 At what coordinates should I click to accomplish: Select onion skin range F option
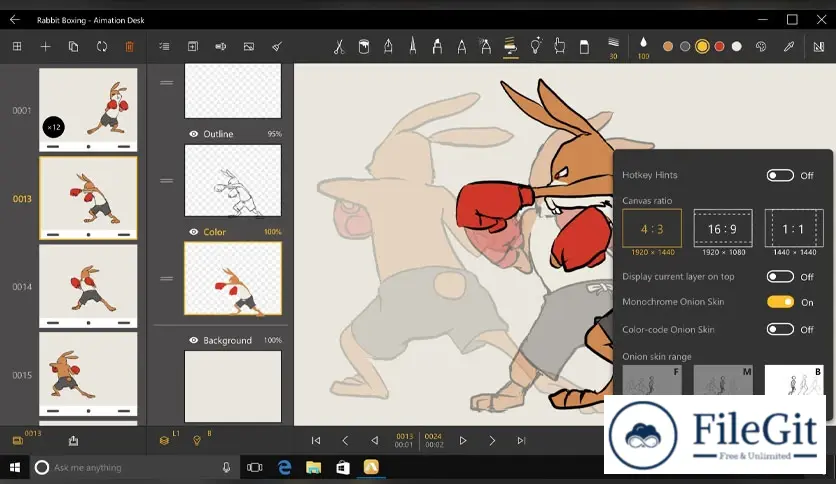(x=652, y=380)
